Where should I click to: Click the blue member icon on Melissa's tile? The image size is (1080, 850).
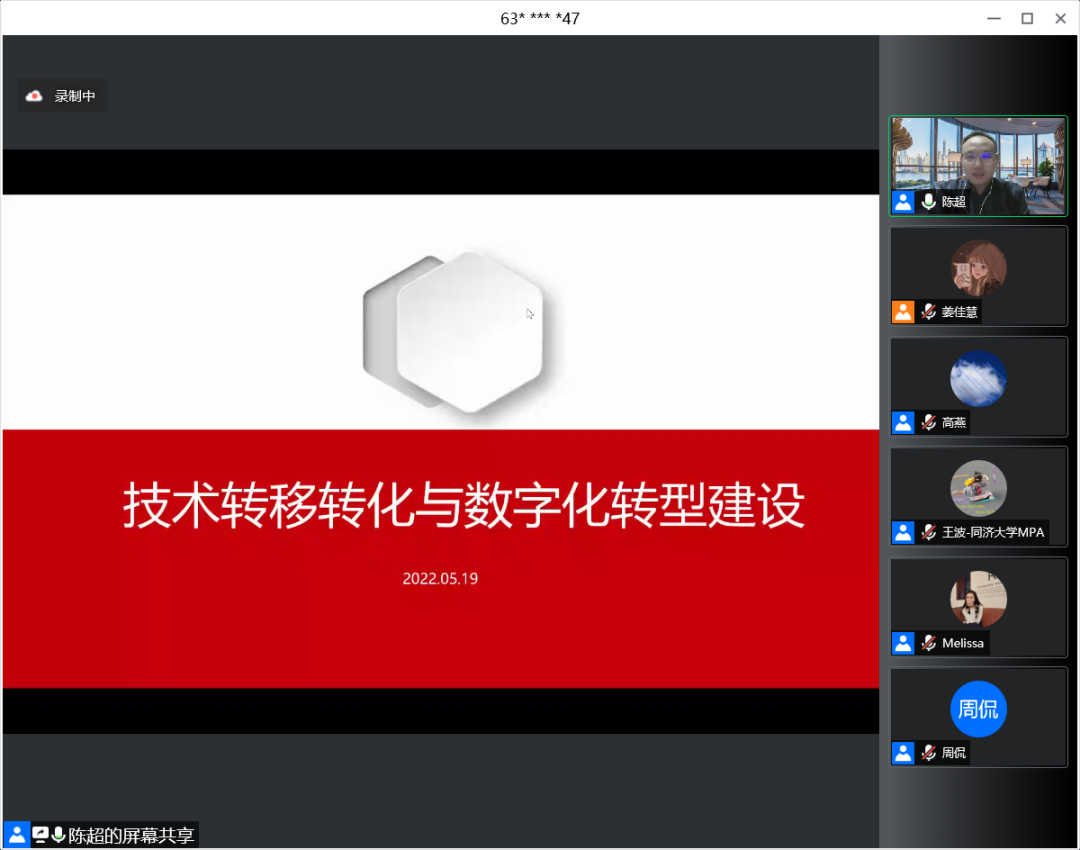[x=903, y=643]
